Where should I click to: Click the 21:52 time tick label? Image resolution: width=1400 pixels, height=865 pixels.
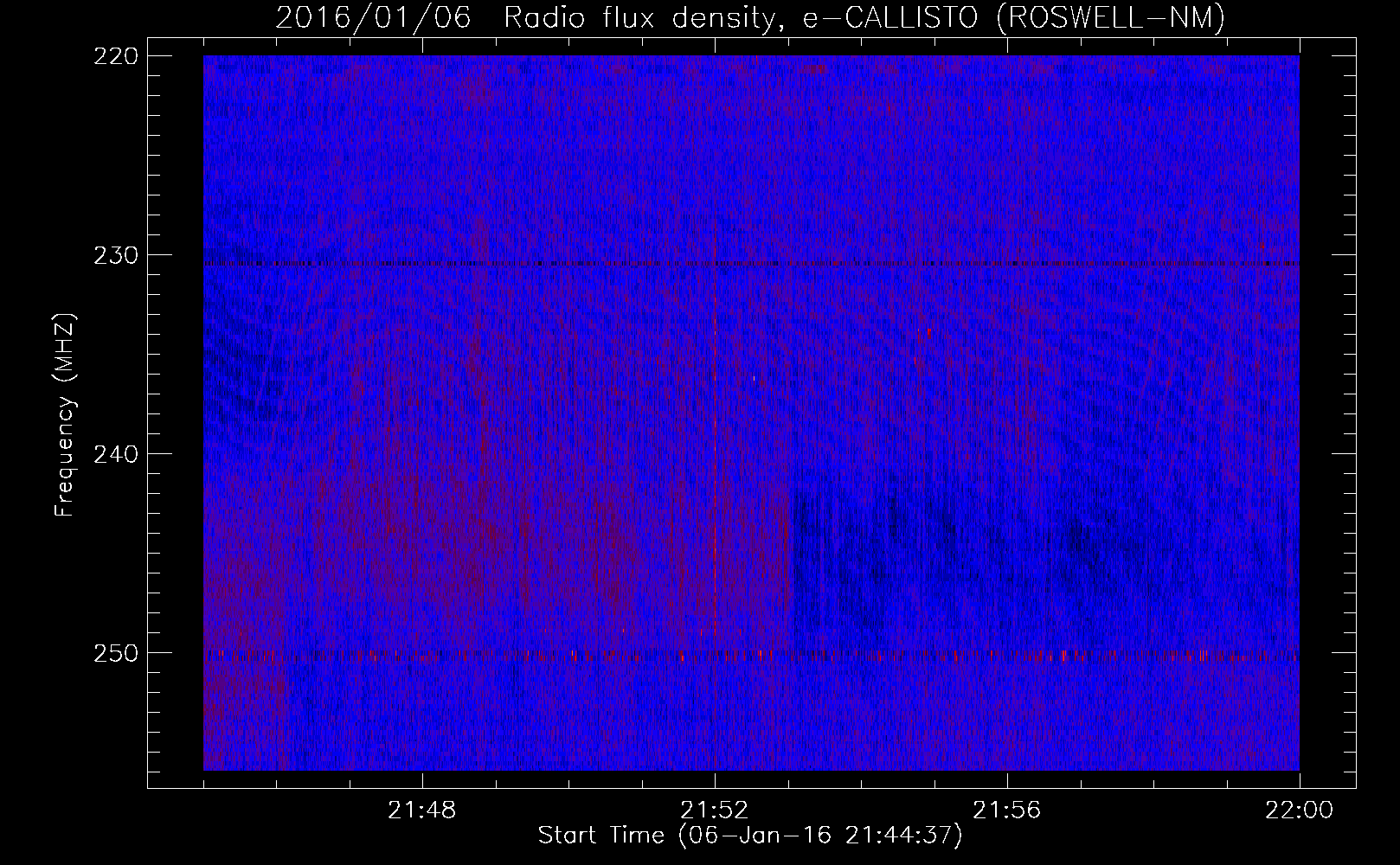[x=715, y=811]
